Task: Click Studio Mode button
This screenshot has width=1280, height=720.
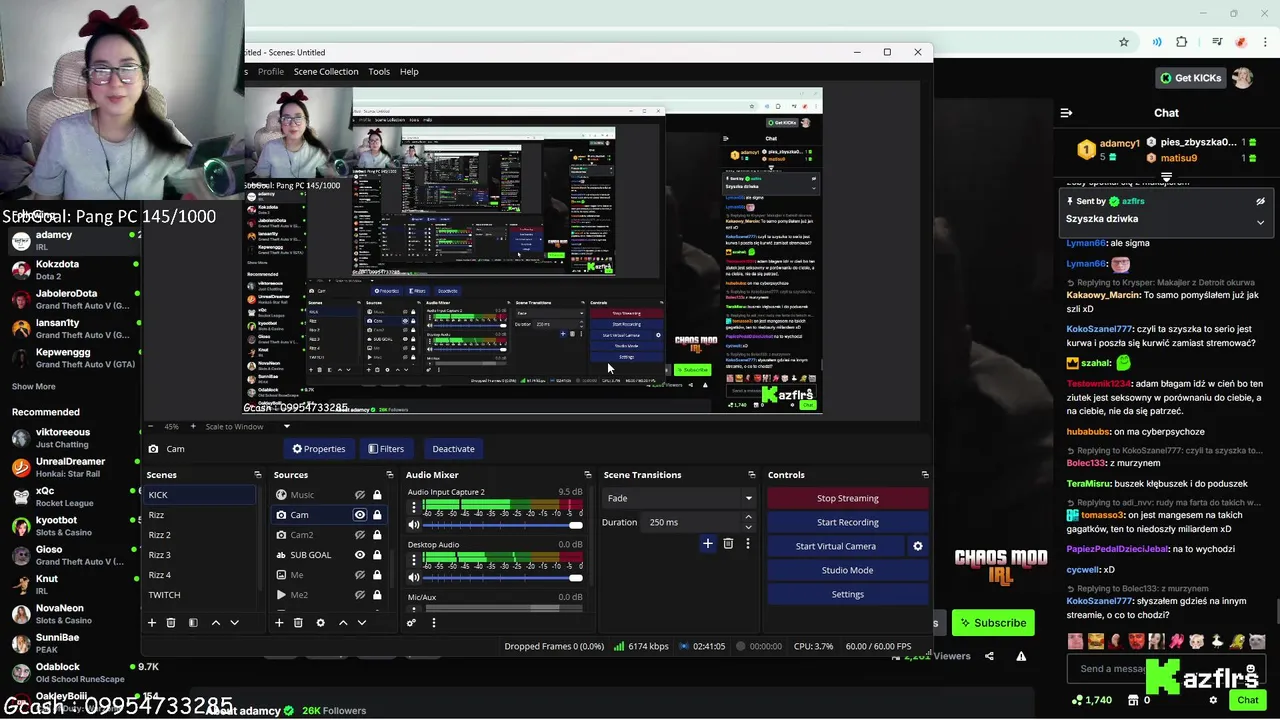Action: pos(847,570)
